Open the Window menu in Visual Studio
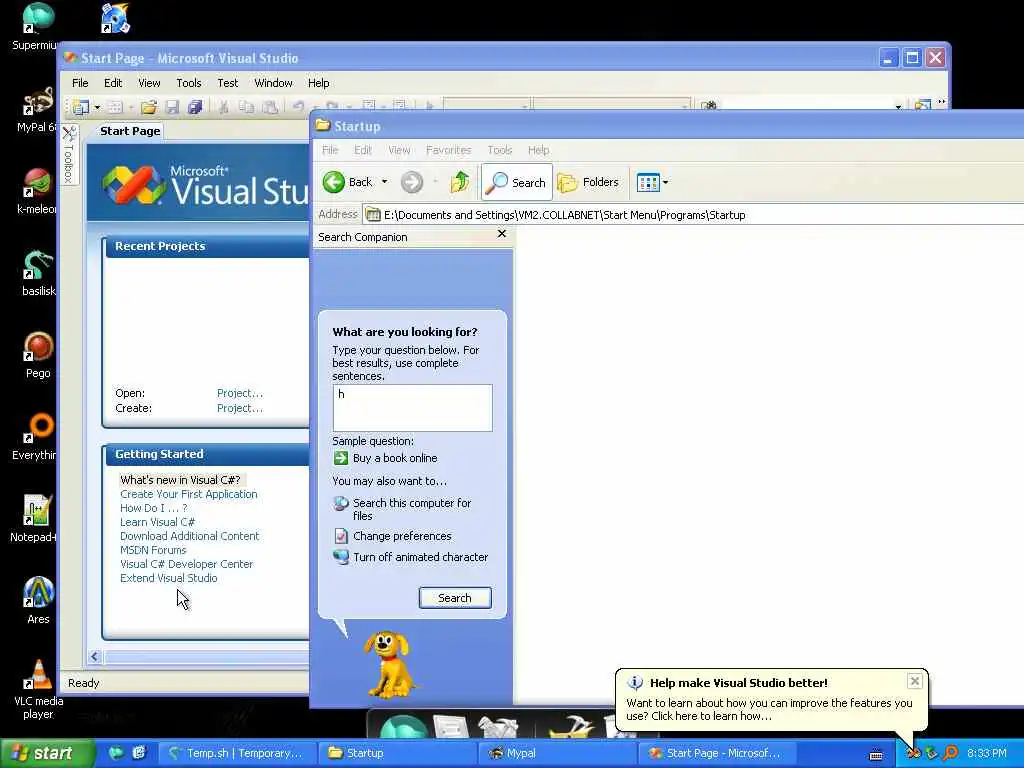This screenshot has height=768, width=1024. pos(273,83)
